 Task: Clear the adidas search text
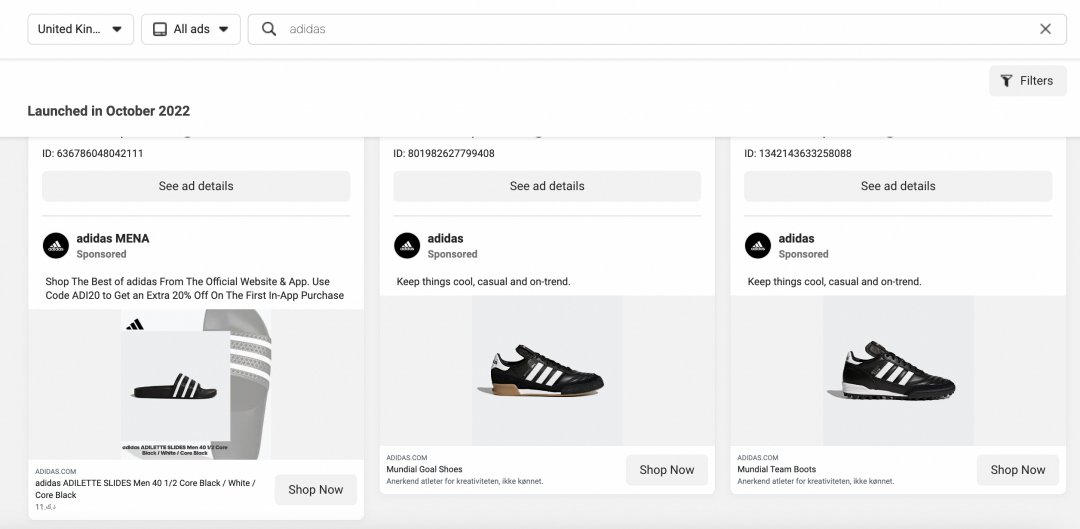pos(1045,29)
